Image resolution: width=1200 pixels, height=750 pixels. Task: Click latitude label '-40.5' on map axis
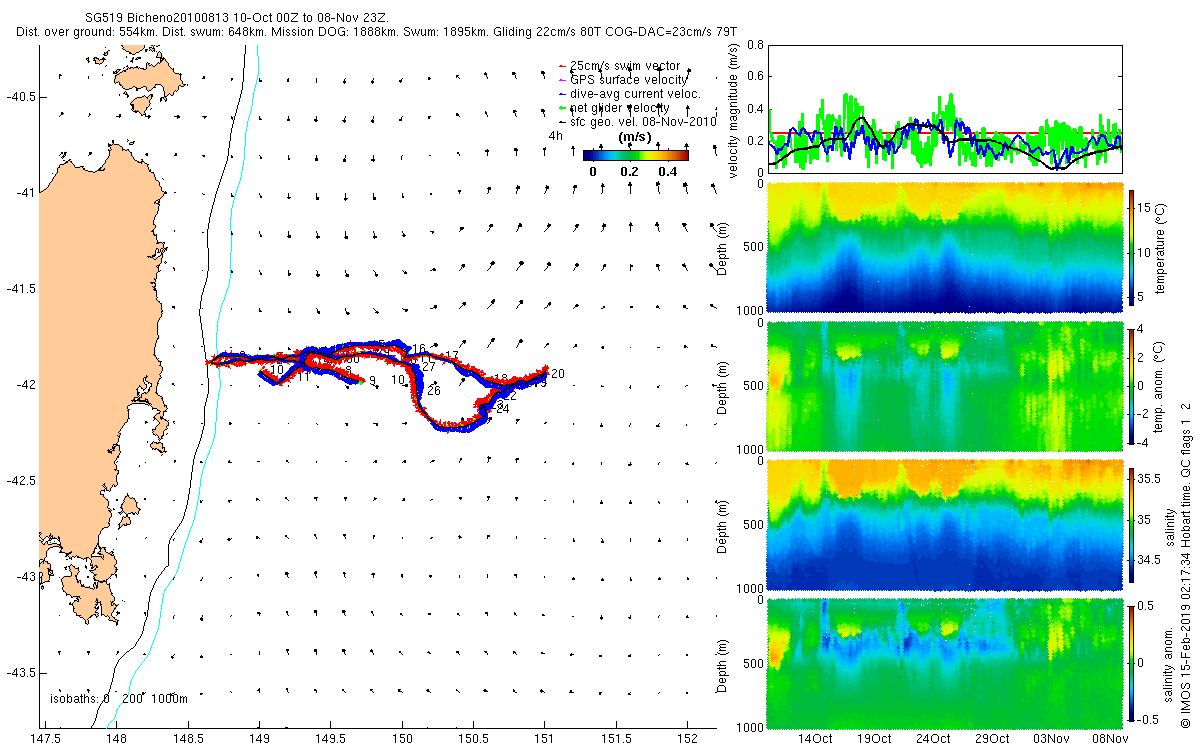[x=19, y=96]
